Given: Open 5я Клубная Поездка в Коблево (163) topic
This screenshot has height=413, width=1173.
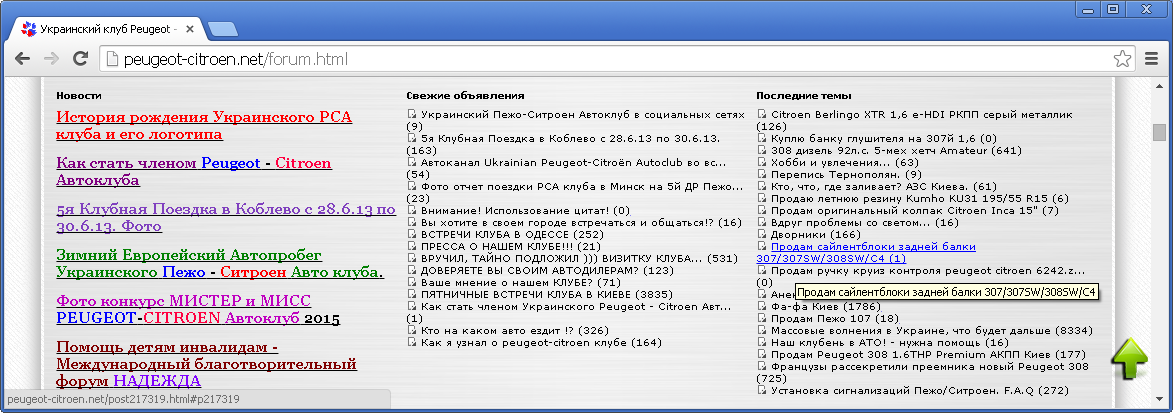Looking at the screenshot, I should click(x=570, y=138).
